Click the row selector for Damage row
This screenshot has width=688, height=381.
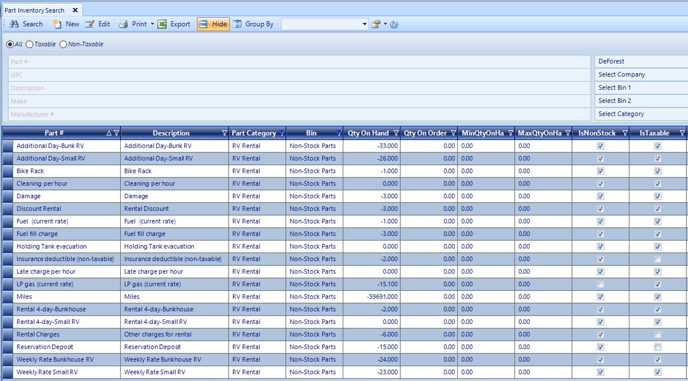click(x=7, y=196)
